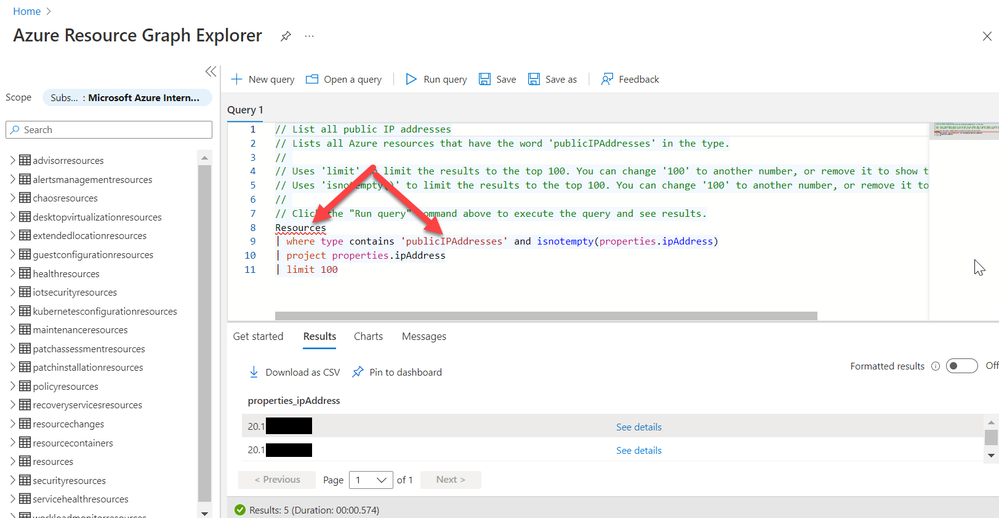Click the Formatted results info icon

(935, 366)
